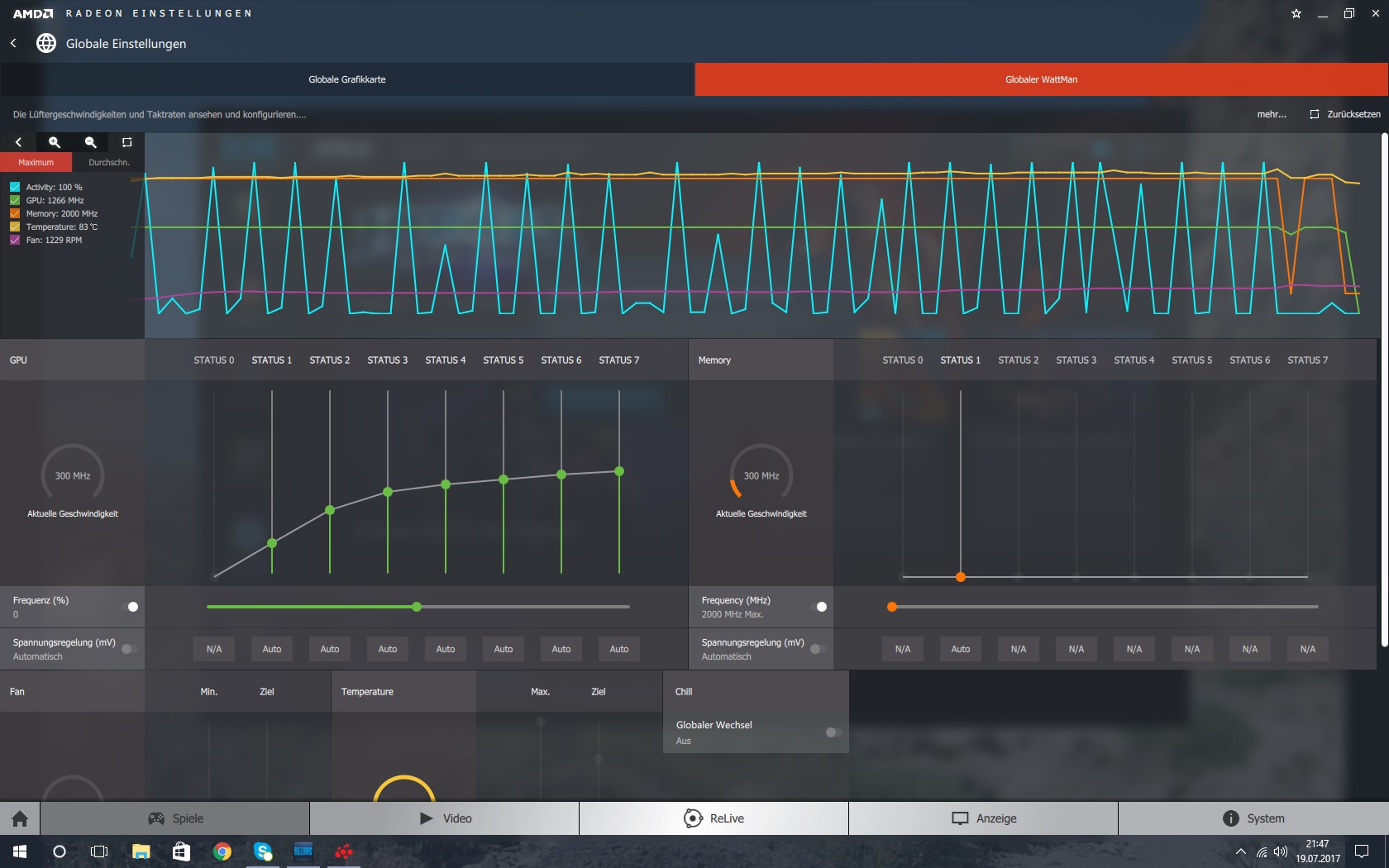
Task: Click the Memory STATUS 1 column header
Action: click(x=961, y=360)
